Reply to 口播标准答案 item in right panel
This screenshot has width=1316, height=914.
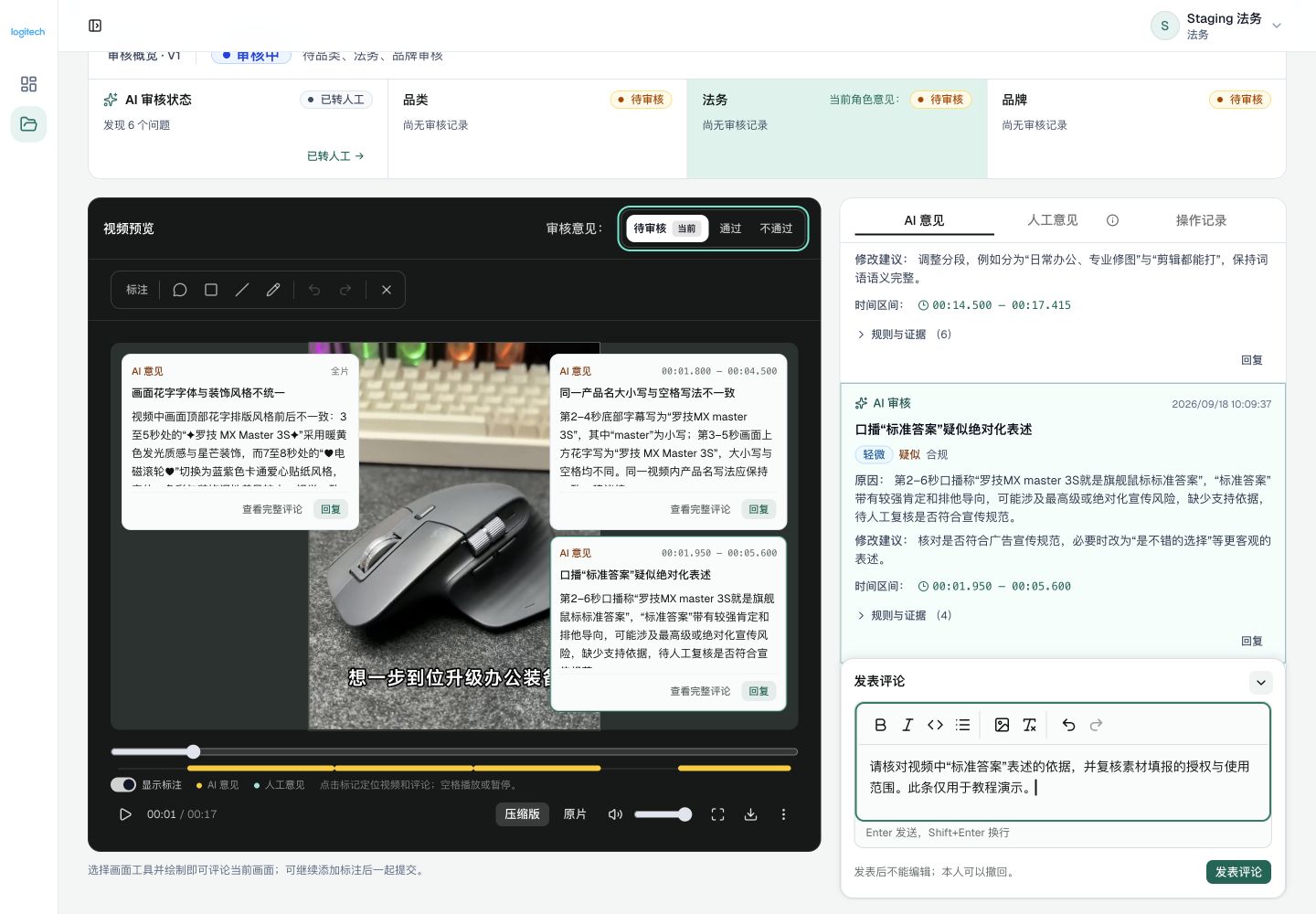pyautogui.click(x=1252, y=642)
